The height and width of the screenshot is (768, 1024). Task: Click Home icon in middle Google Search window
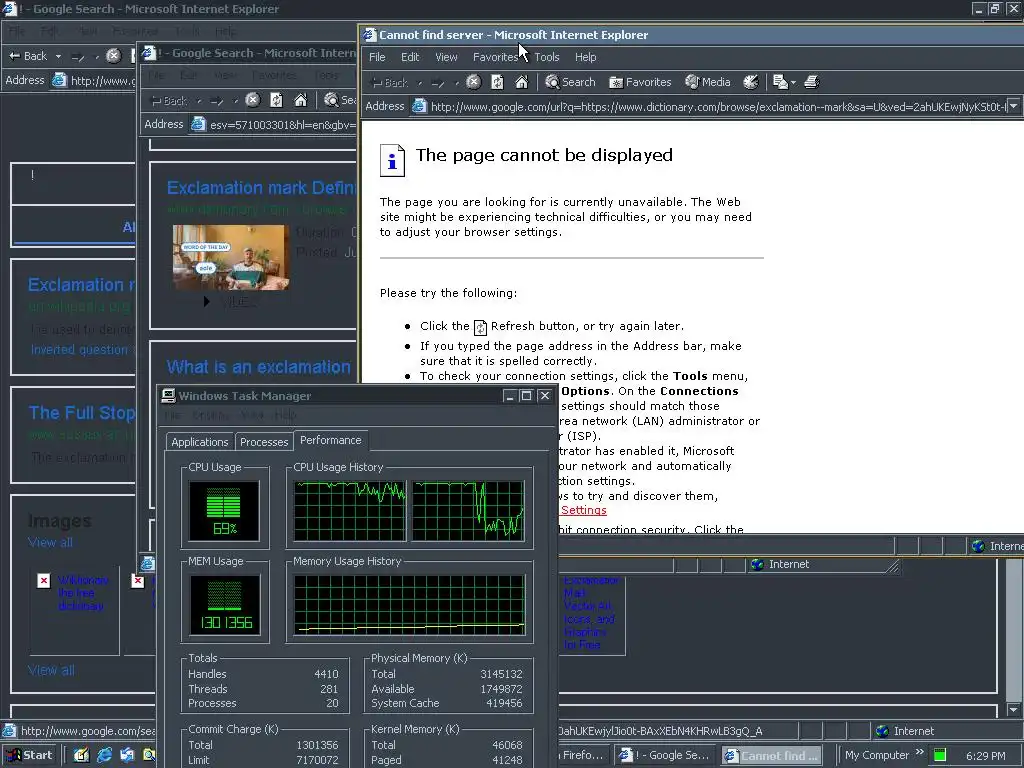click(x=300, y=100)
